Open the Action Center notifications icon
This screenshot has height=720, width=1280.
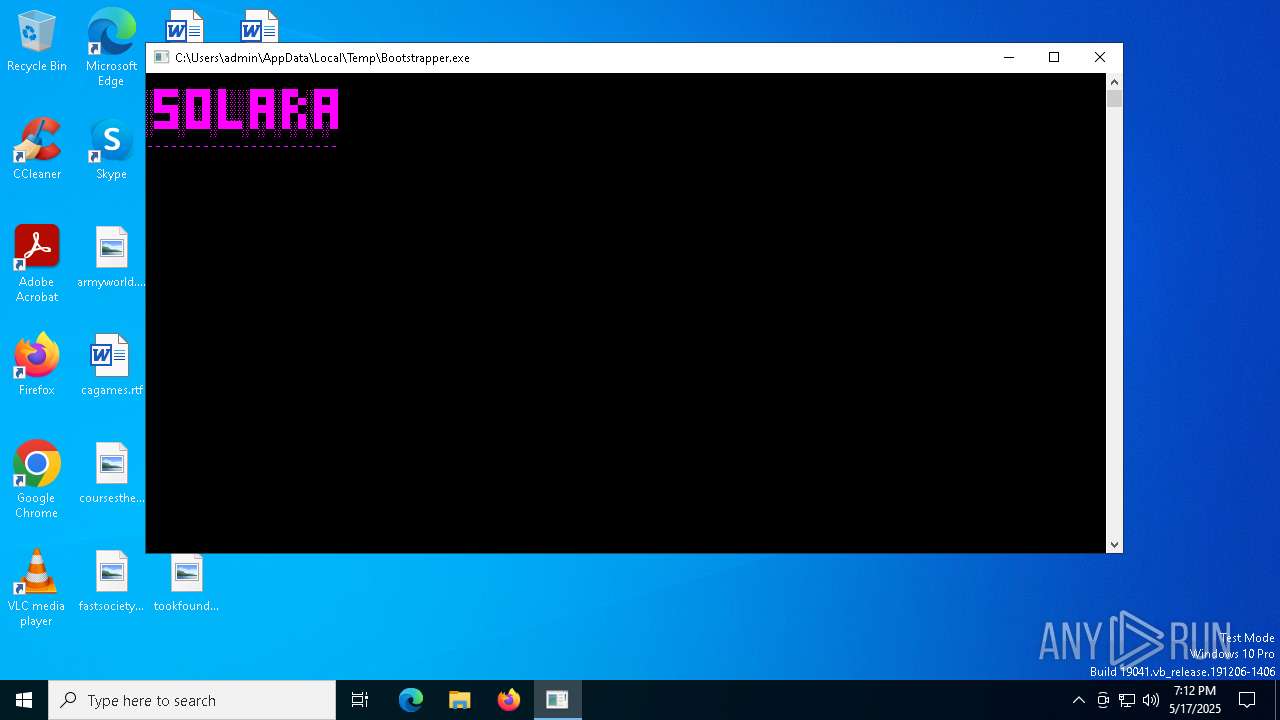coord(1247,700)
